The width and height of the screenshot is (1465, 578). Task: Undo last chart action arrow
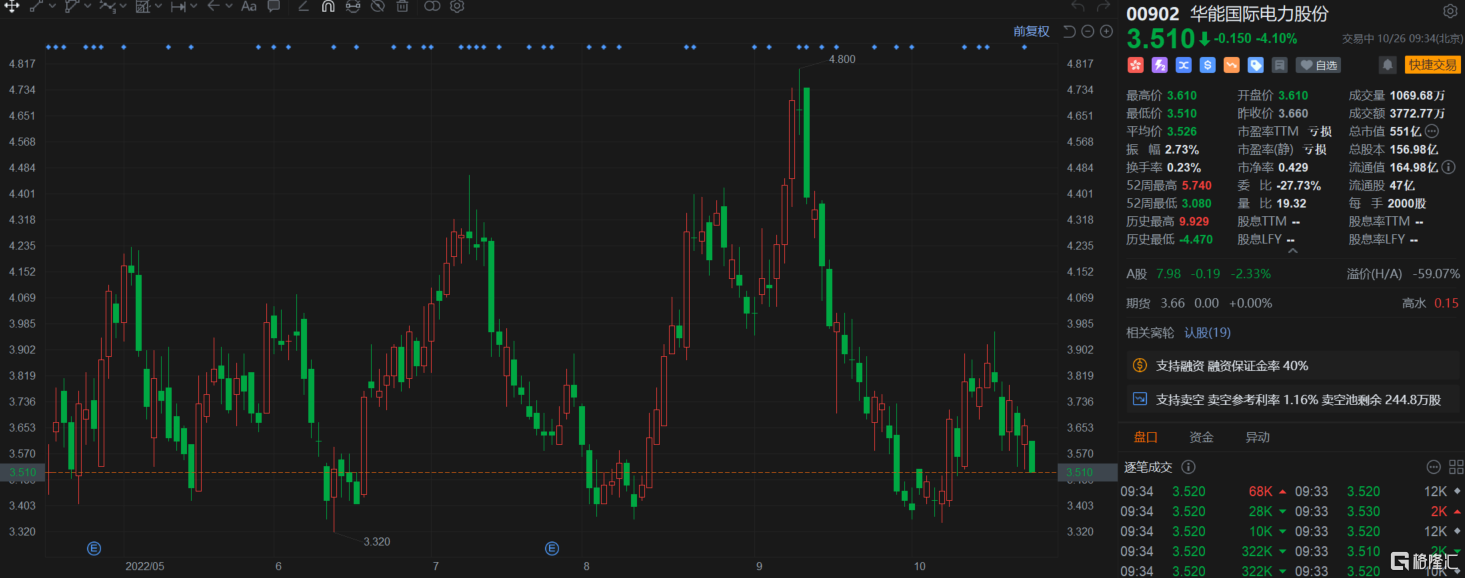[x=1078, y=7]
